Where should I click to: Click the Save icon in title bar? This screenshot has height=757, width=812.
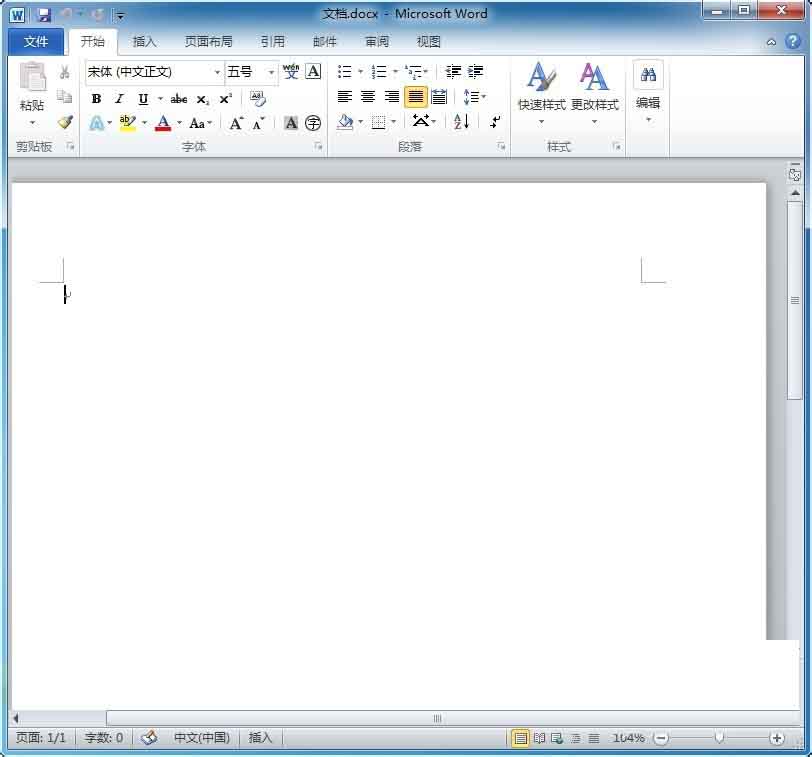[x=44, y=15]
